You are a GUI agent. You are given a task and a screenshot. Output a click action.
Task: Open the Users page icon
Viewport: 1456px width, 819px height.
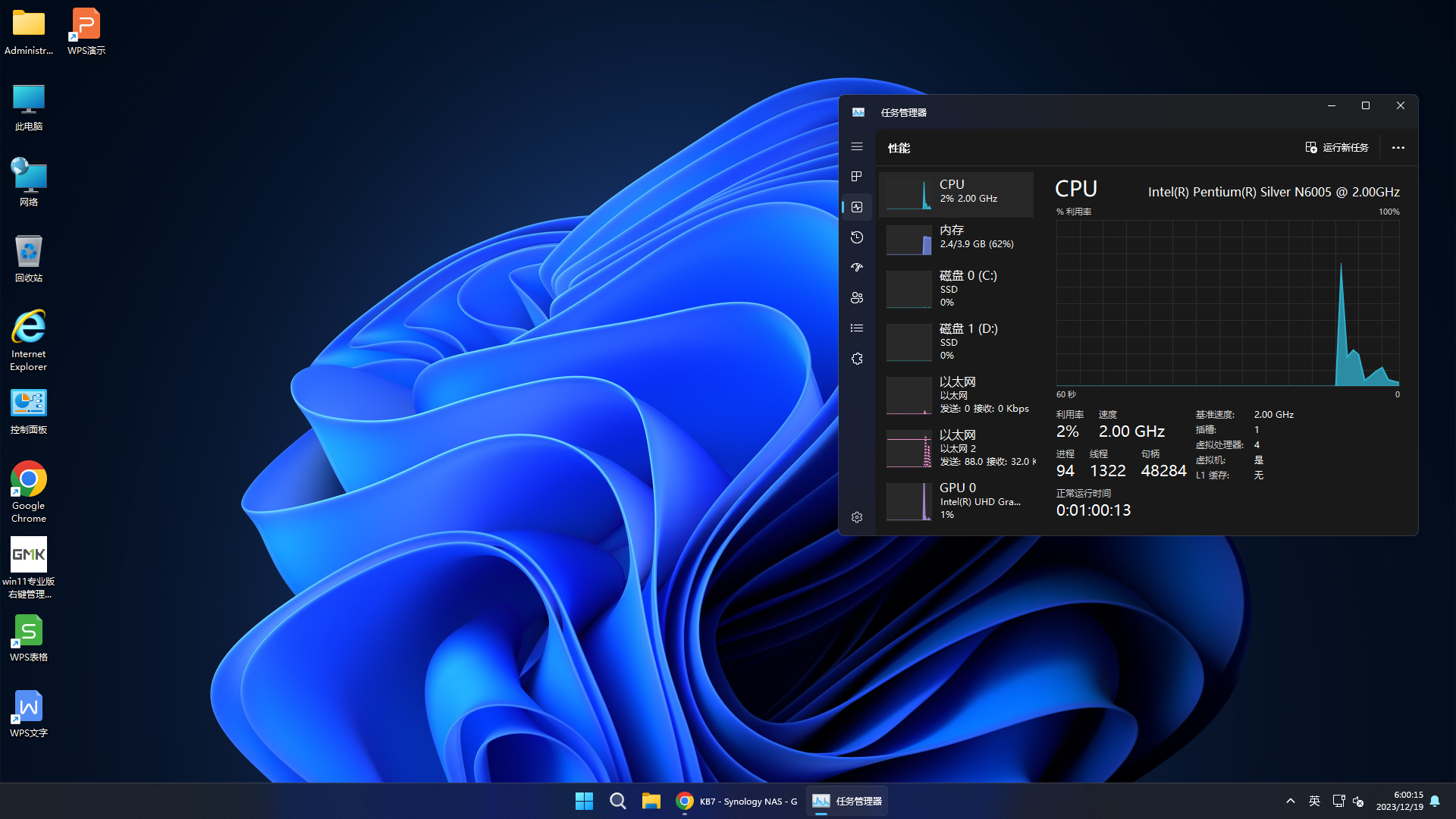857,298
